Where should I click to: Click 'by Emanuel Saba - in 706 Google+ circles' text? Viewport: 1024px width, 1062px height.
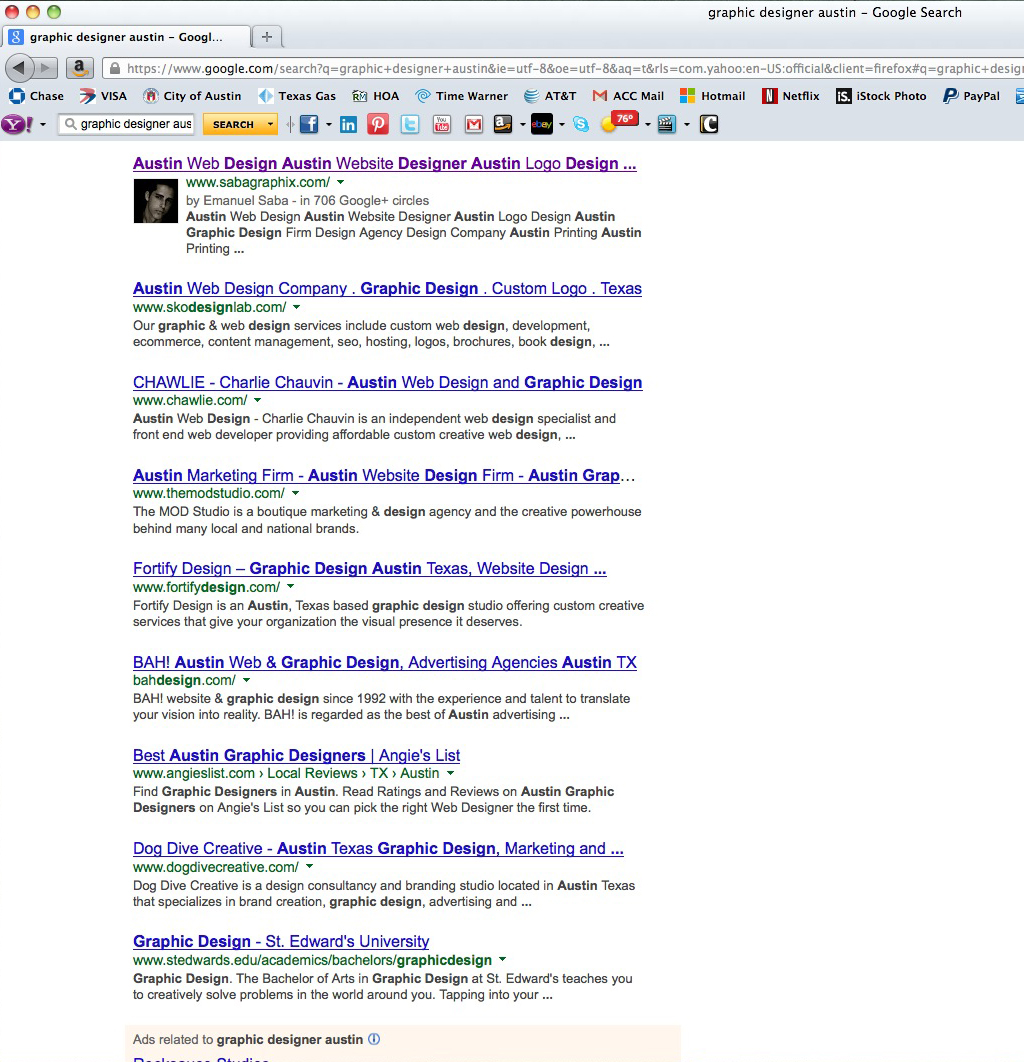(307, 200)
